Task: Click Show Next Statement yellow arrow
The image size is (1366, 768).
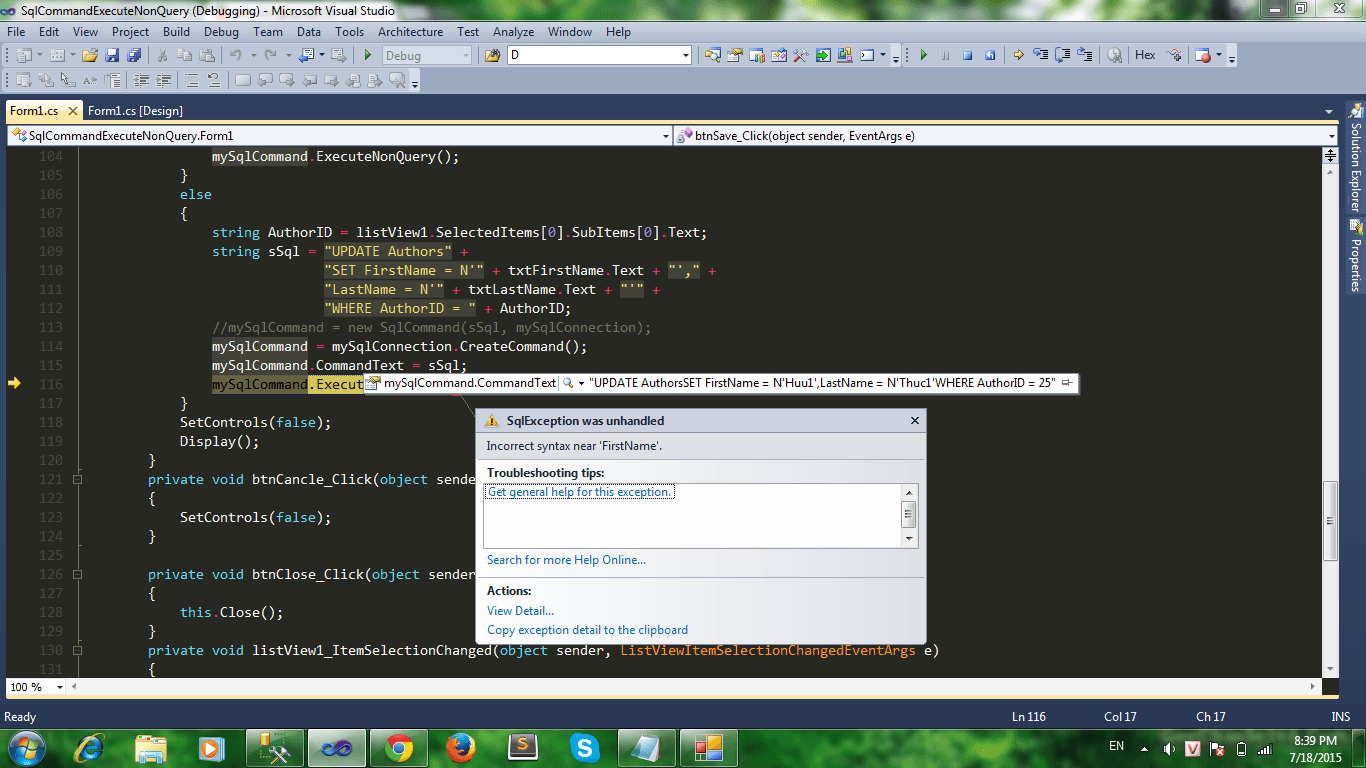Action: (x=1018, y=55)
